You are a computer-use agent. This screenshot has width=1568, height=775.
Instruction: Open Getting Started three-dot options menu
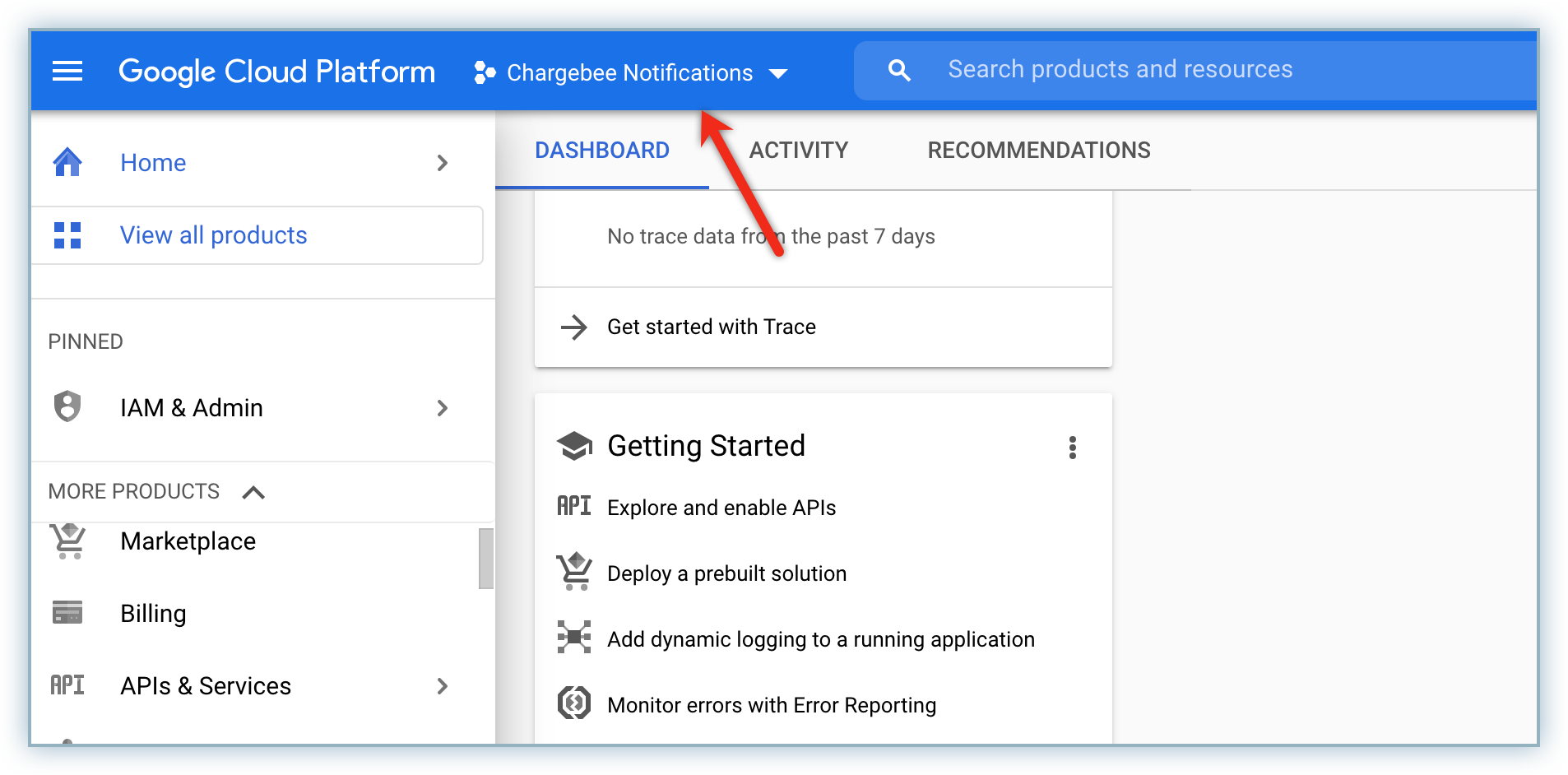point(1072,448)
